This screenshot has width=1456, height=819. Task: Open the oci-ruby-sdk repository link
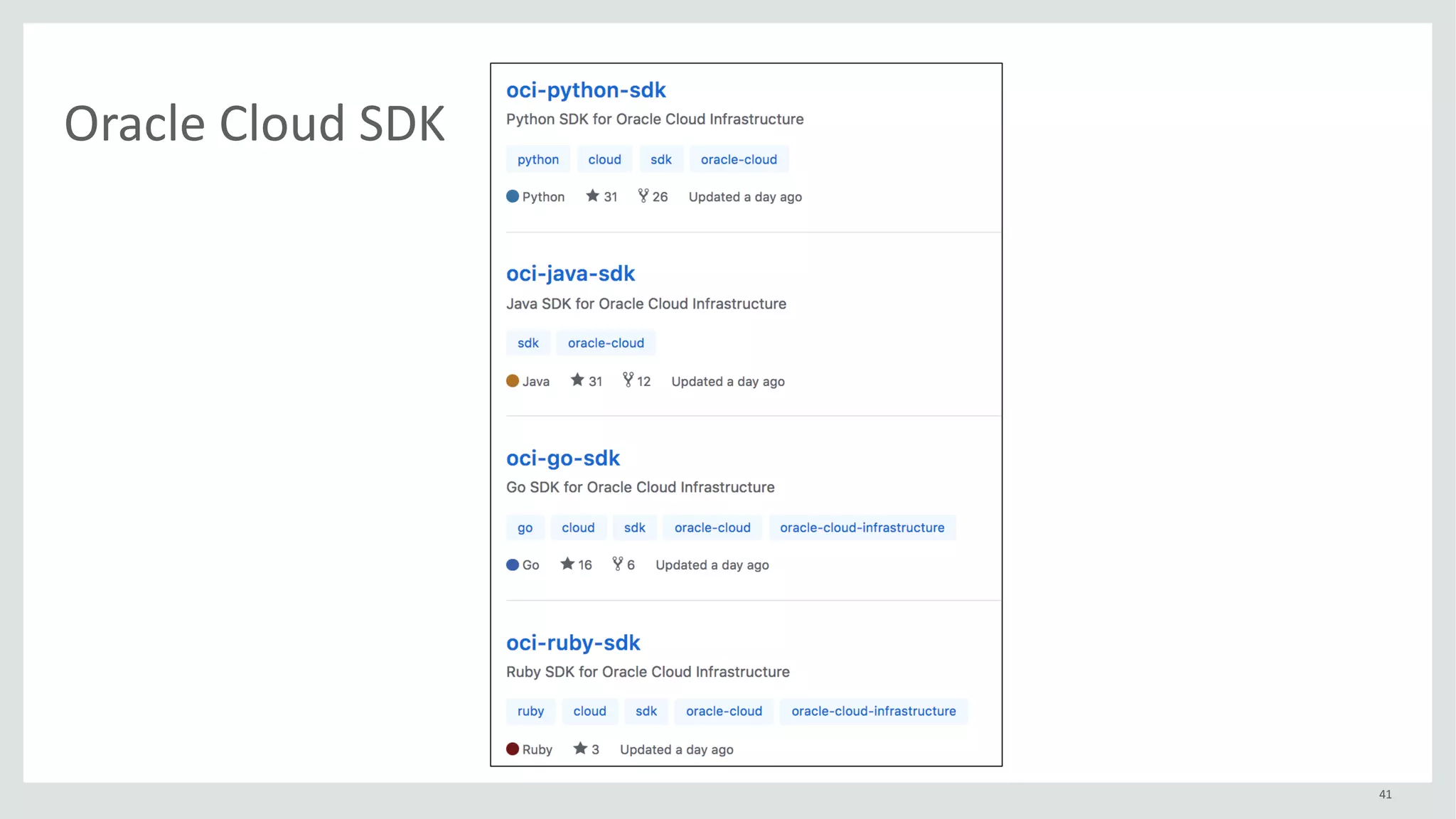[573, 643]
